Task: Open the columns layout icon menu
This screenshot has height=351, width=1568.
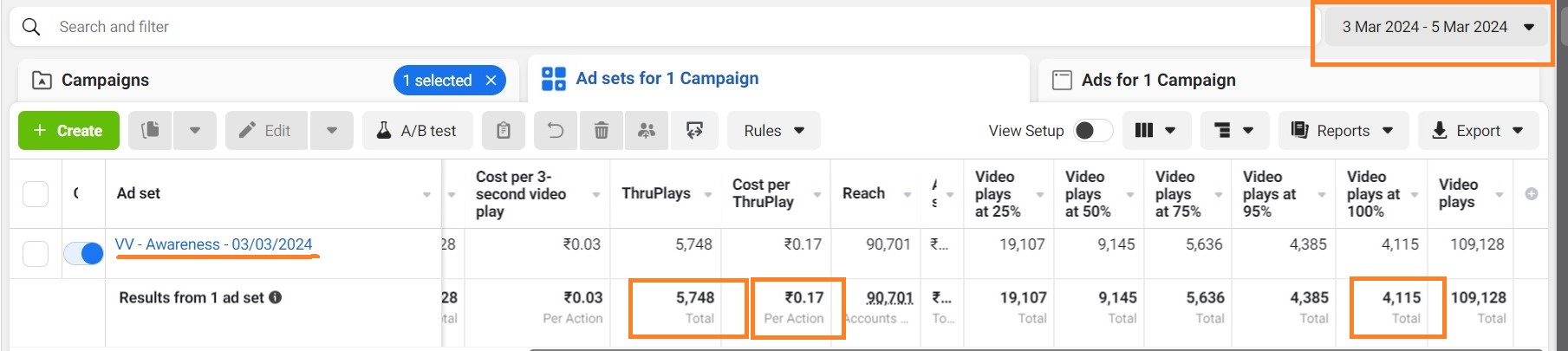Action: [x=1156, y=131]
